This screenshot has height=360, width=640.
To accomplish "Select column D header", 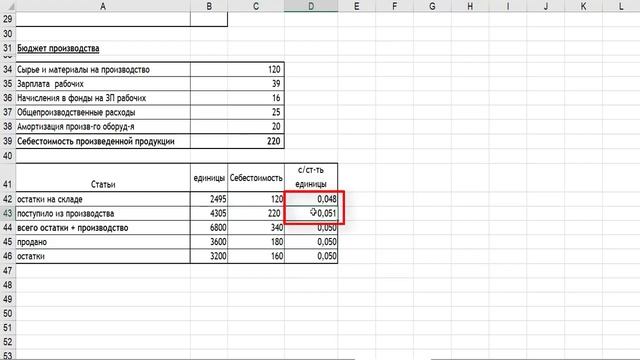I will click(x=311, y=6).
